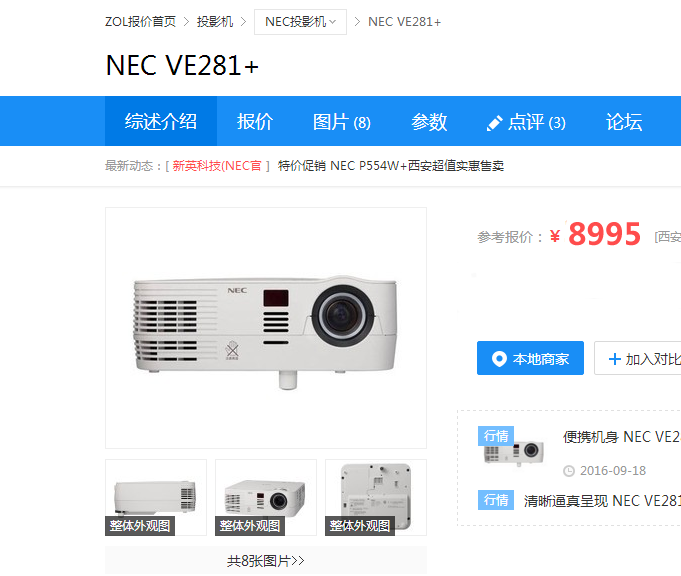Click the location pin icon in 本地商家
Screen dimensions: 681x576
[x=499, y=359]
